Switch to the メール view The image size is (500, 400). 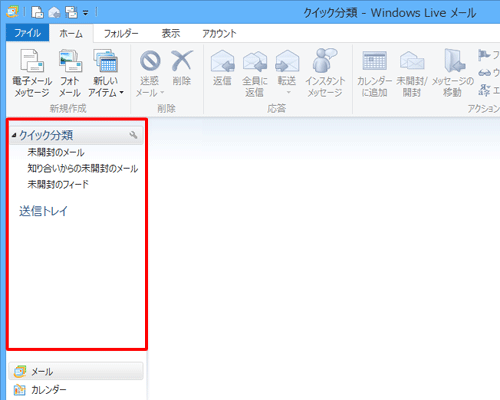tap(76, 371)
